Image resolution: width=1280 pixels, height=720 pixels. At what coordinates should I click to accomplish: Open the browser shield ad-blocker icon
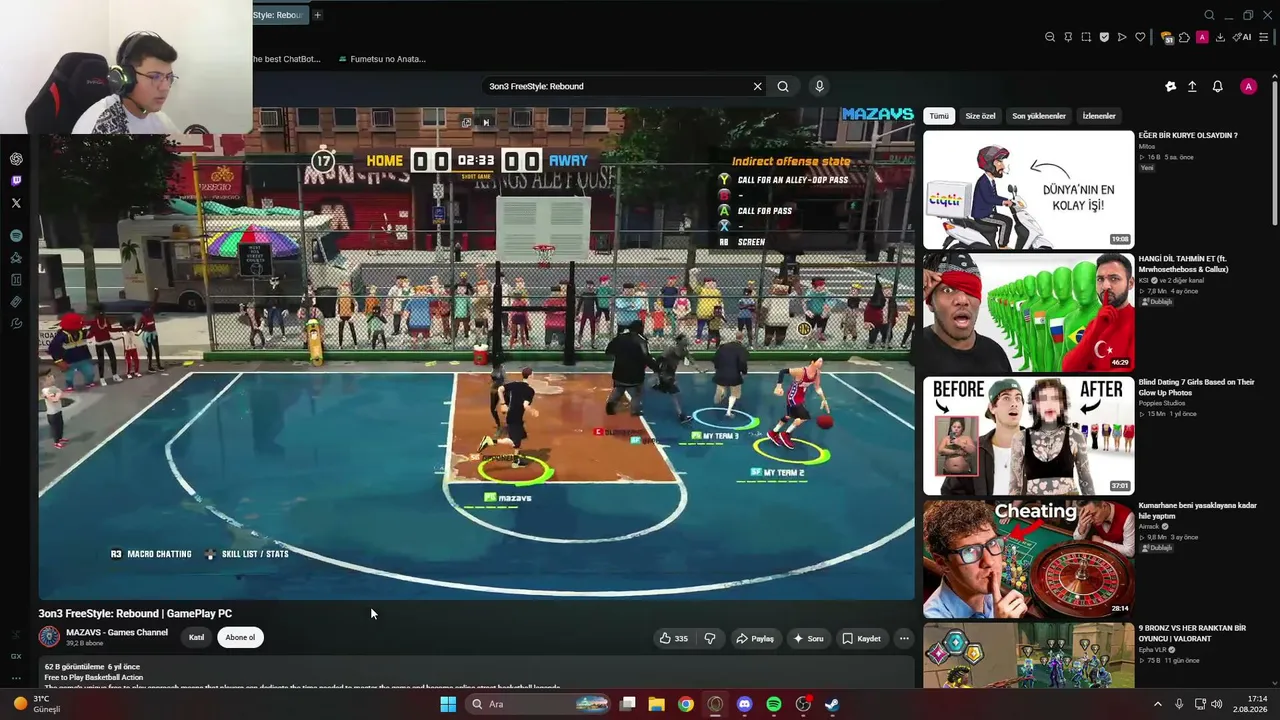pyautogui.click(x=1104, y=37)
